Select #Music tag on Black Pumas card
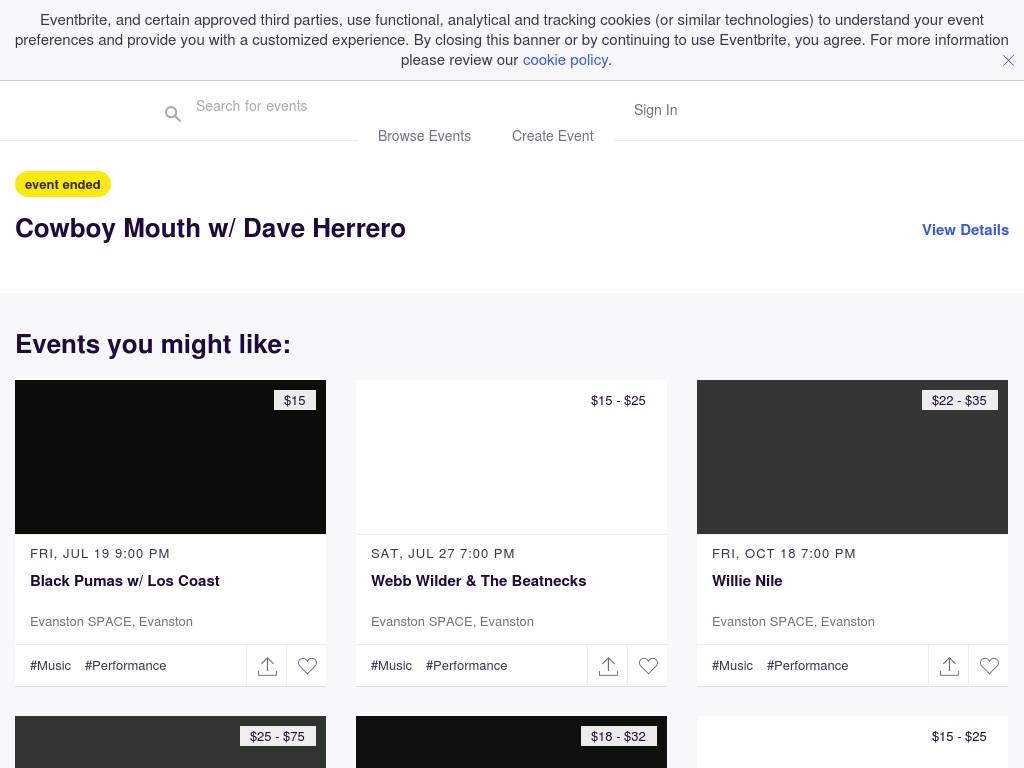This screenshot has height=768, width=1024. tap(50, 666)
